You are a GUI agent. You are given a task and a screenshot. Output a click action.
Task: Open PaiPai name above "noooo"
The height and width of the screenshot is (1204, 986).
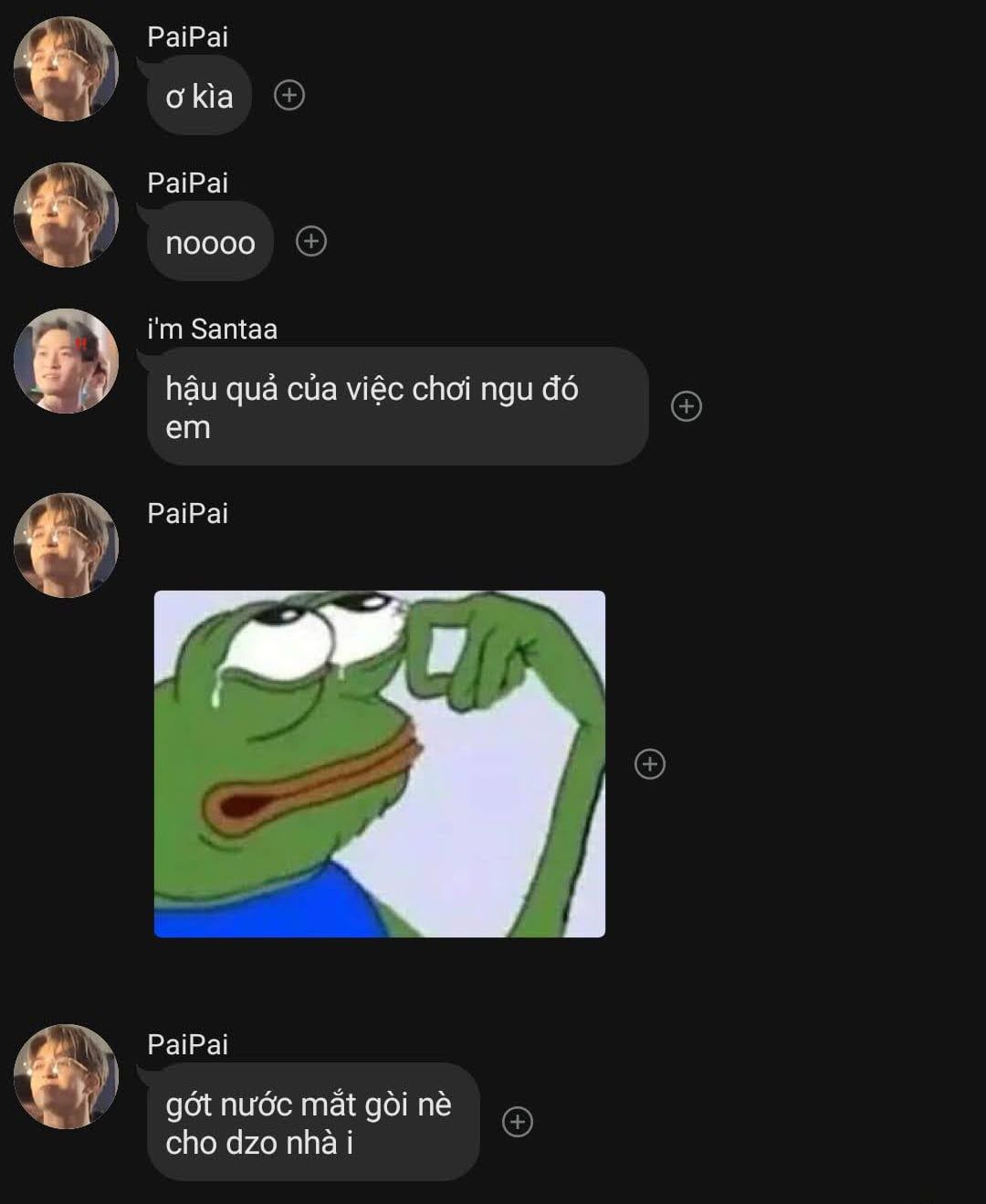point(187,183)
